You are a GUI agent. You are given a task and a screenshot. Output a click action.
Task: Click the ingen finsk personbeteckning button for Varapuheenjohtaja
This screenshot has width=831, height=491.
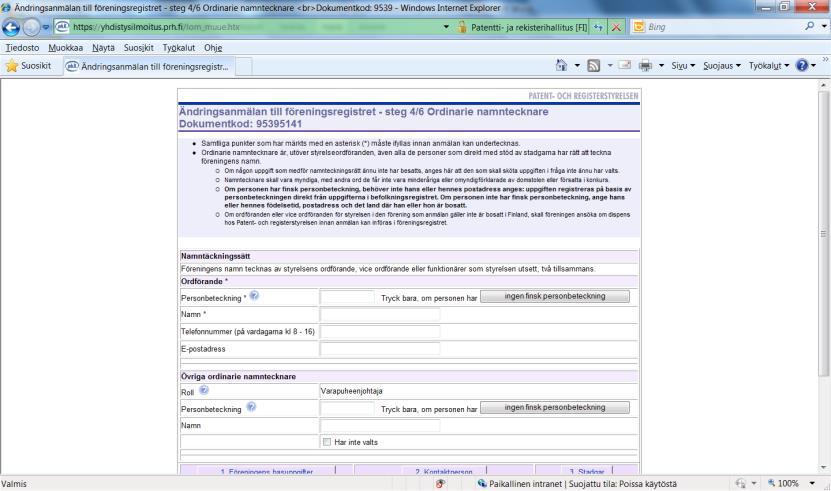[x=555, y=408]
